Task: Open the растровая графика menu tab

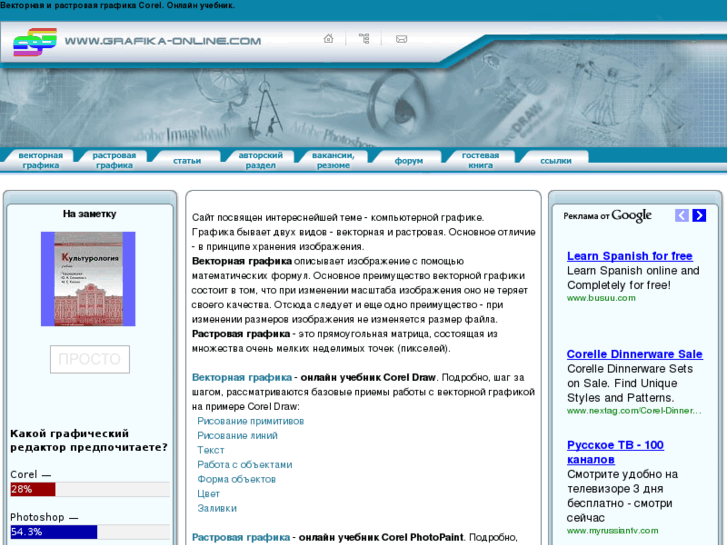Action: click(x=114, y=160)
